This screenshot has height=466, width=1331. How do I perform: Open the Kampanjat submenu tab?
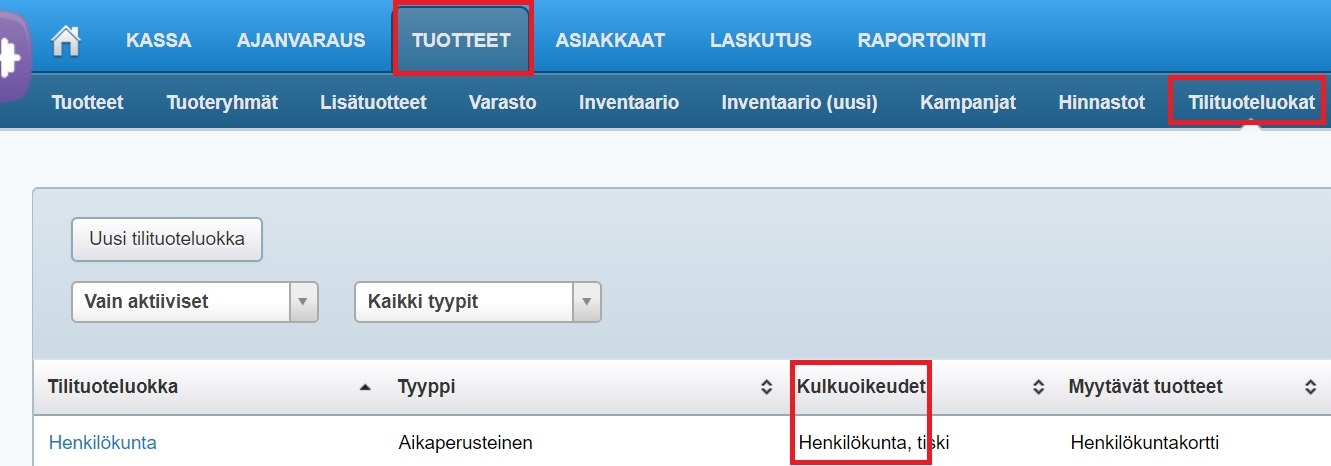click(967, 102)
